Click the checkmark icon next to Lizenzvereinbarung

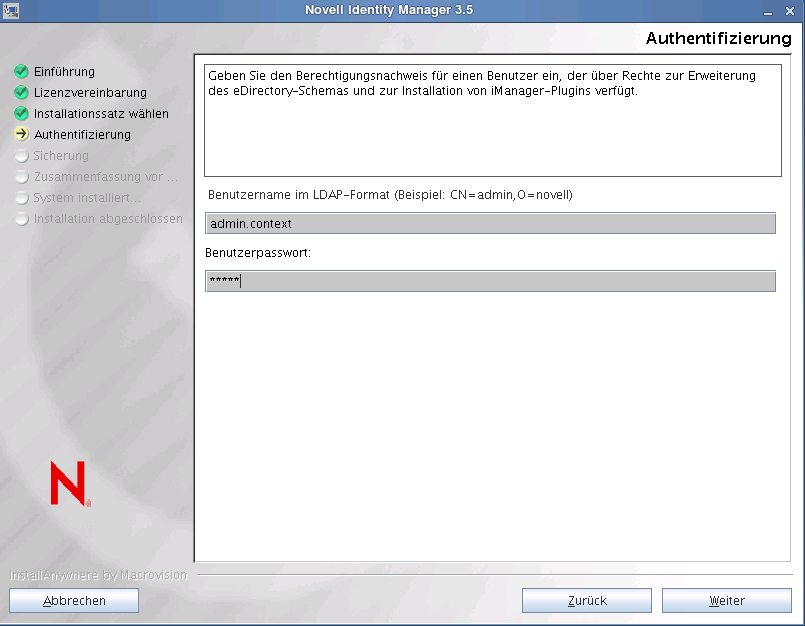tap(21, 93)
